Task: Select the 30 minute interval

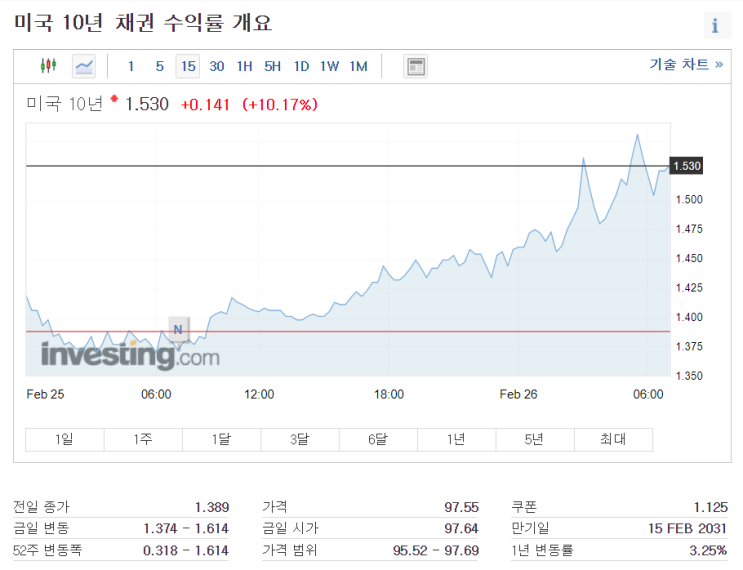Action: [x=217, y=66]
